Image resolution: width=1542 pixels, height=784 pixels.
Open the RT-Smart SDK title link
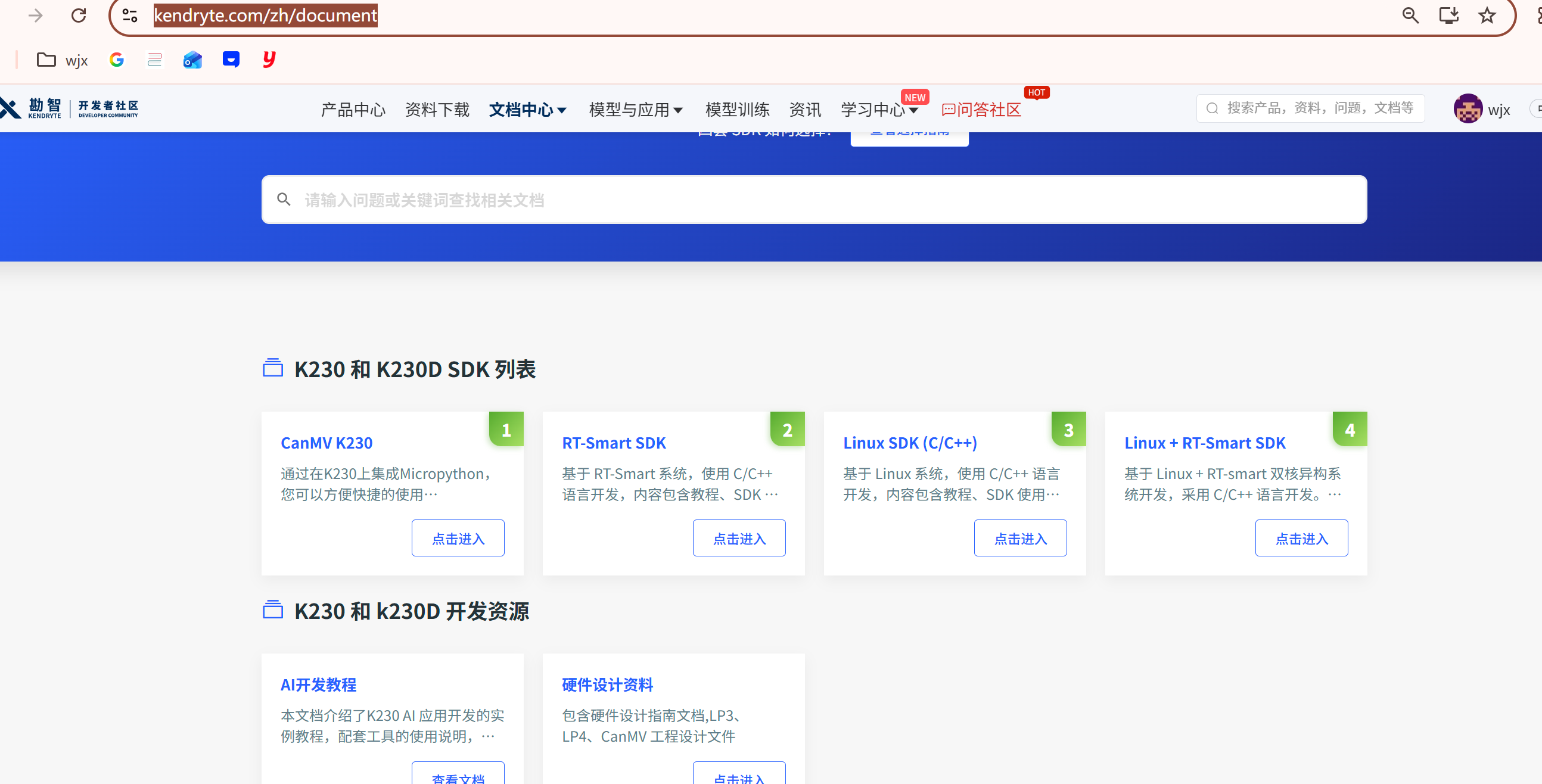click(614, 443)
